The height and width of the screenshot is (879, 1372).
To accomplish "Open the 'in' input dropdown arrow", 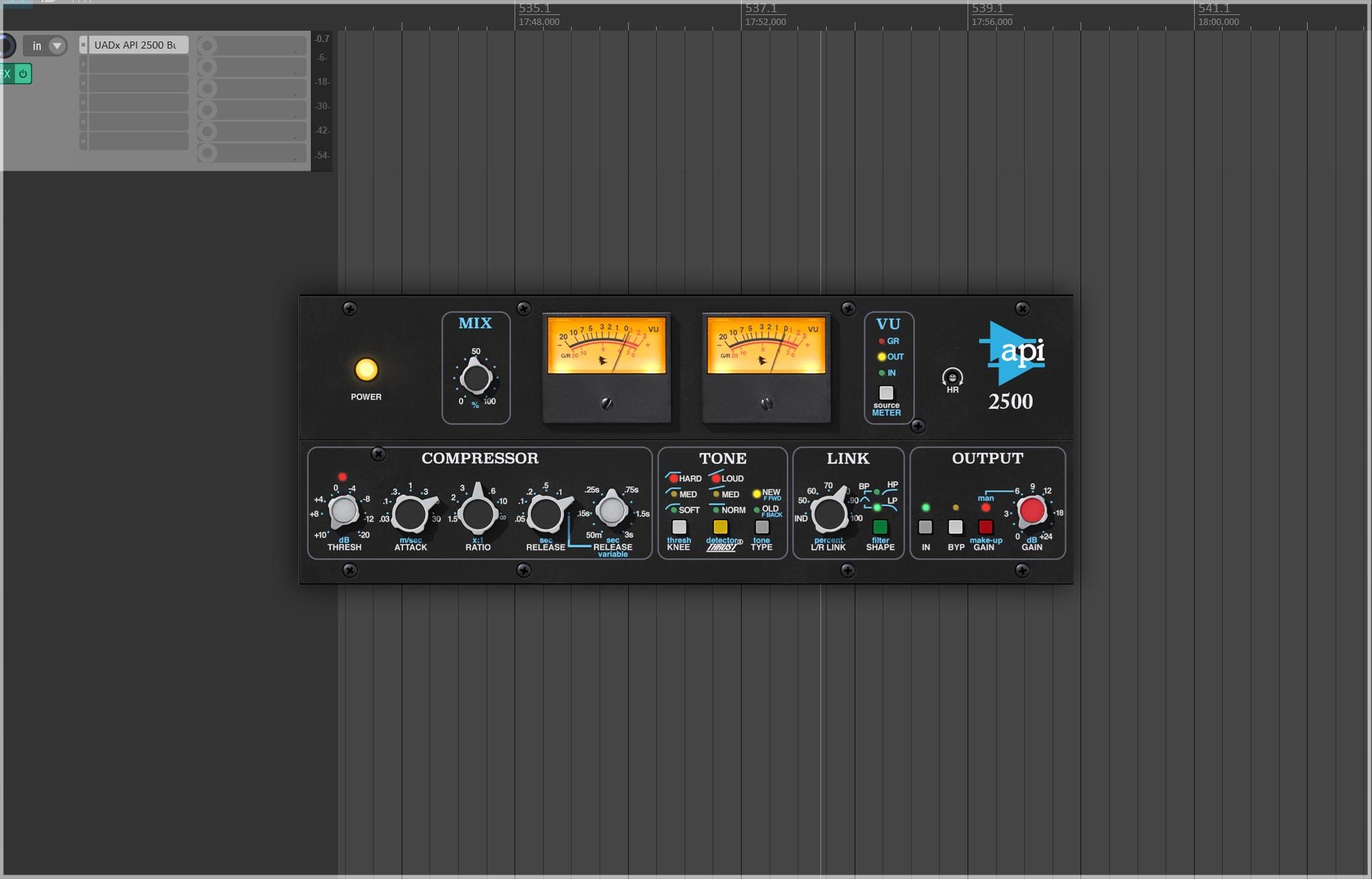I will coord(57,46).
